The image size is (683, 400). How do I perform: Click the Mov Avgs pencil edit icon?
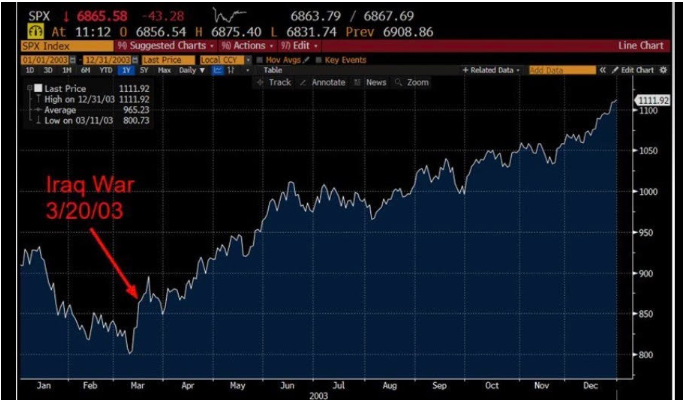click(306, 60)
